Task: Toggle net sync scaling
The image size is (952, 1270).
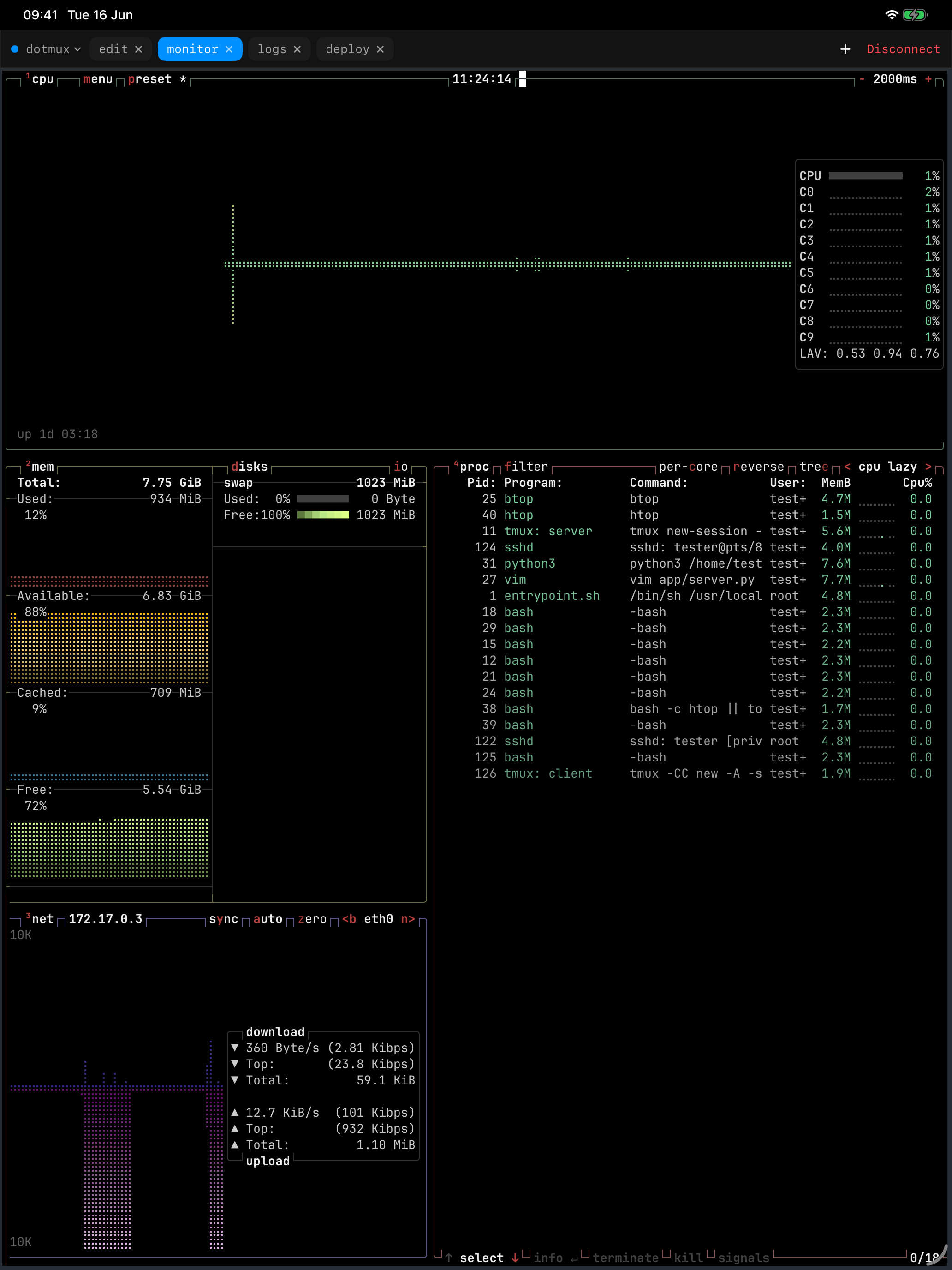Action: [223, 919]
